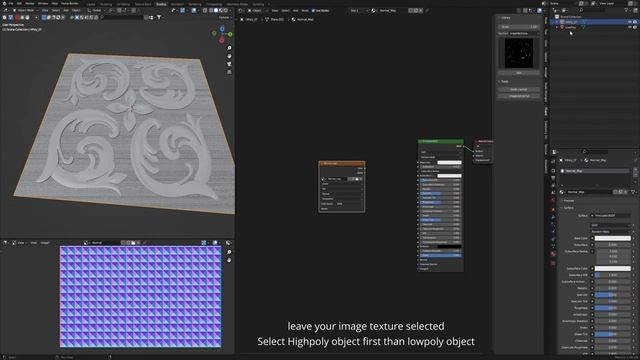This screenshot has width=640, height=360.
Task: Click the image editor zoom magnifier icon
Action: pos(229,252)
